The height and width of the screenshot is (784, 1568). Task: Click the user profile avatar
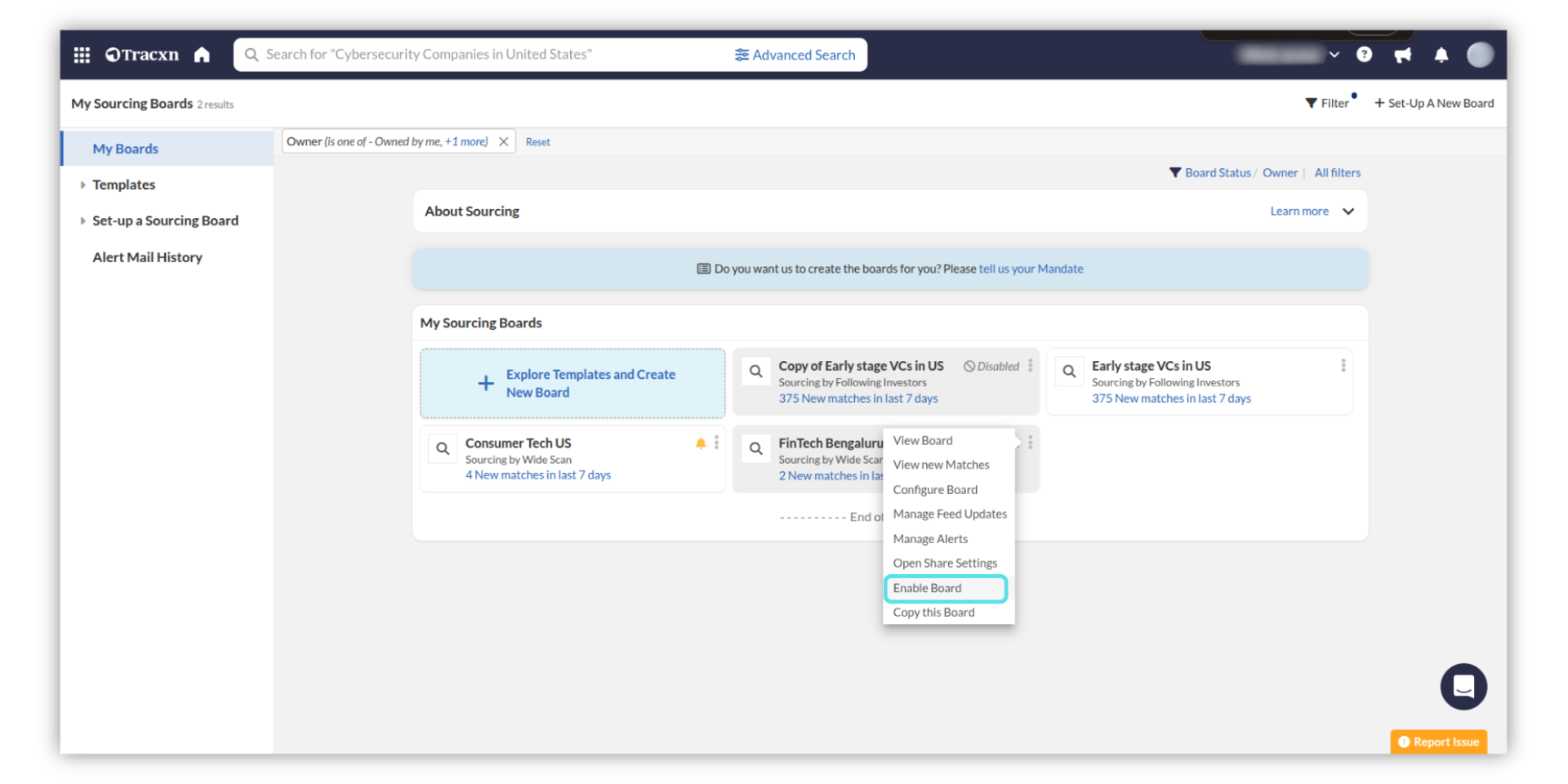tap(1480, 55)
